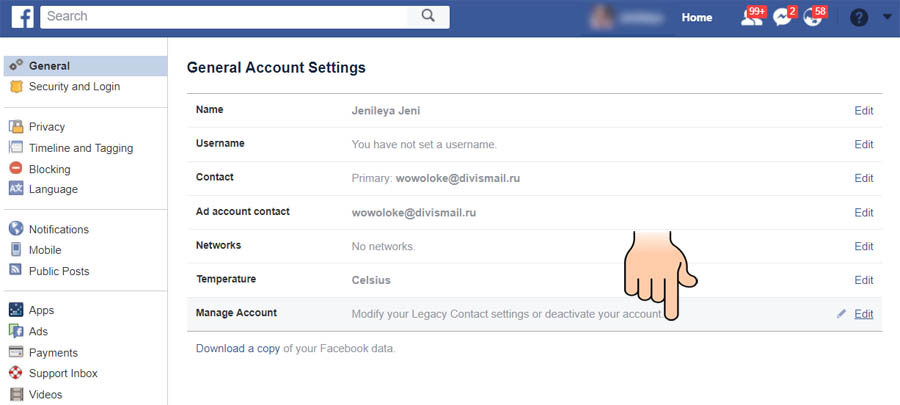Click the blurred profile picture thumbnail
Image resolution: width=900 pixels, height=405 pixels.
click(x=602, y=18)
